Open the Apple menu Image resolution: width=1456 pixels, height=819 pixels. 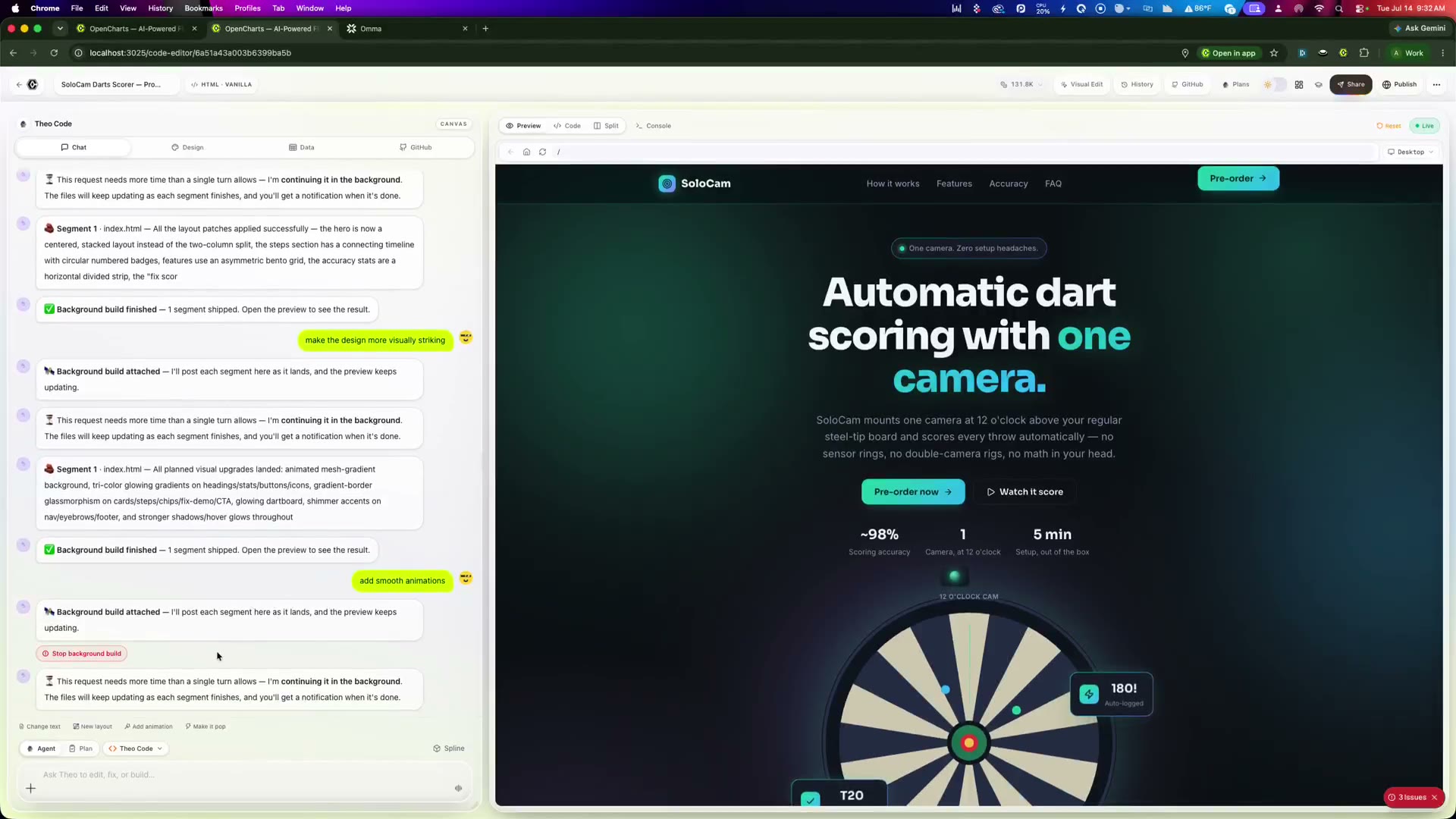14,8
